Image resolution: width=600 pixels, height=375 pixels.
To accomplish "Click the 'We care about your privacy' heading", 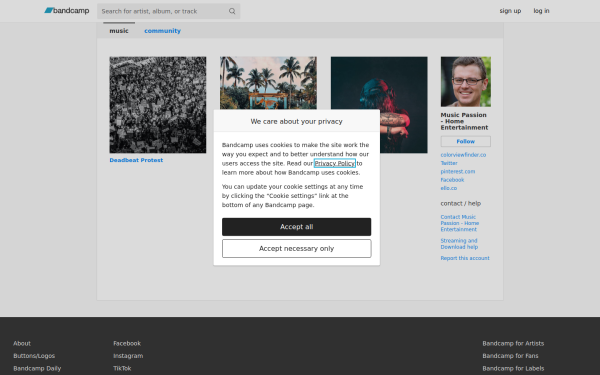I will coord(296,121).
